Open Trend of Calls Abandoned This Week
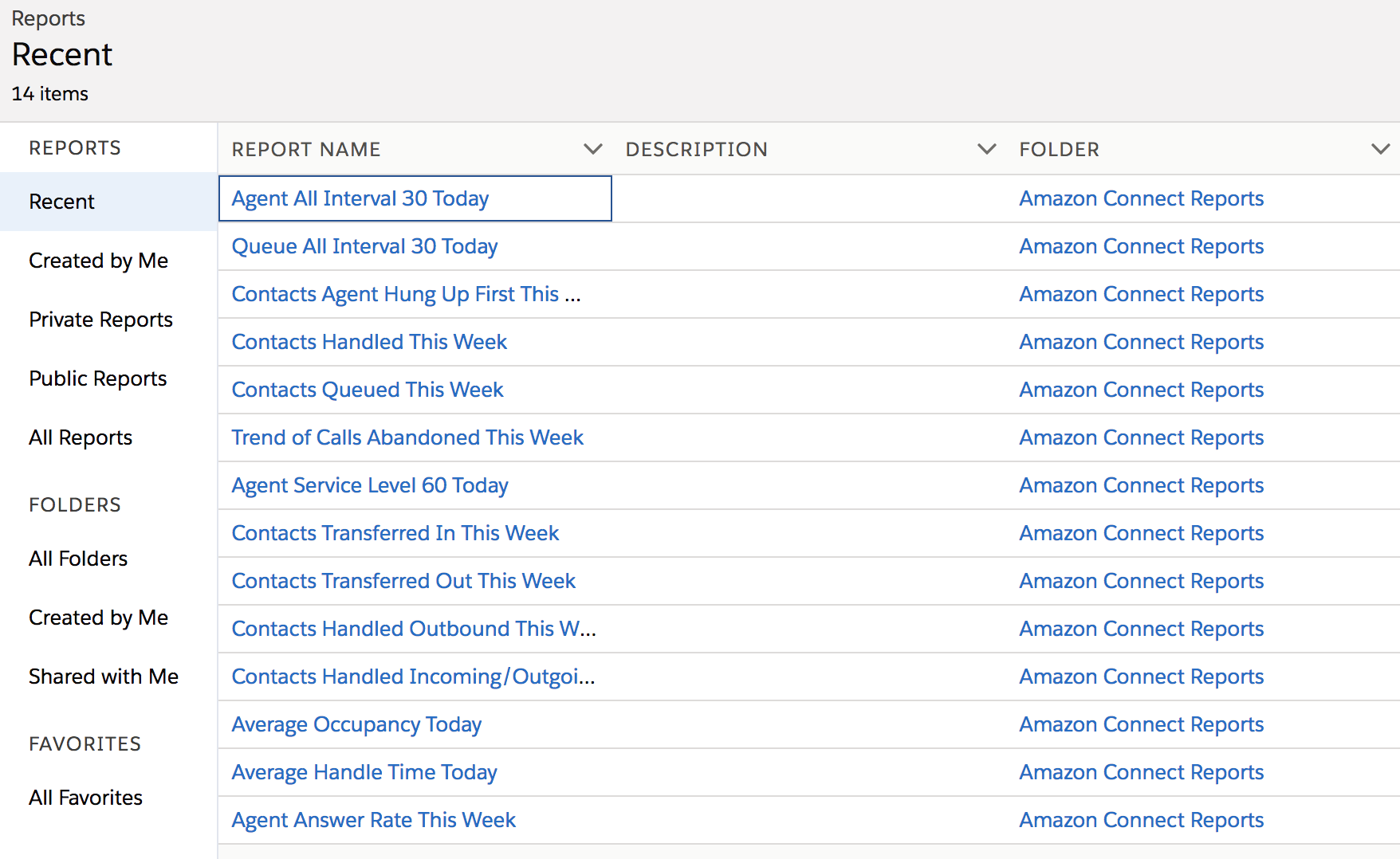This screenshot has width=1400, height=859. [407, 437]
